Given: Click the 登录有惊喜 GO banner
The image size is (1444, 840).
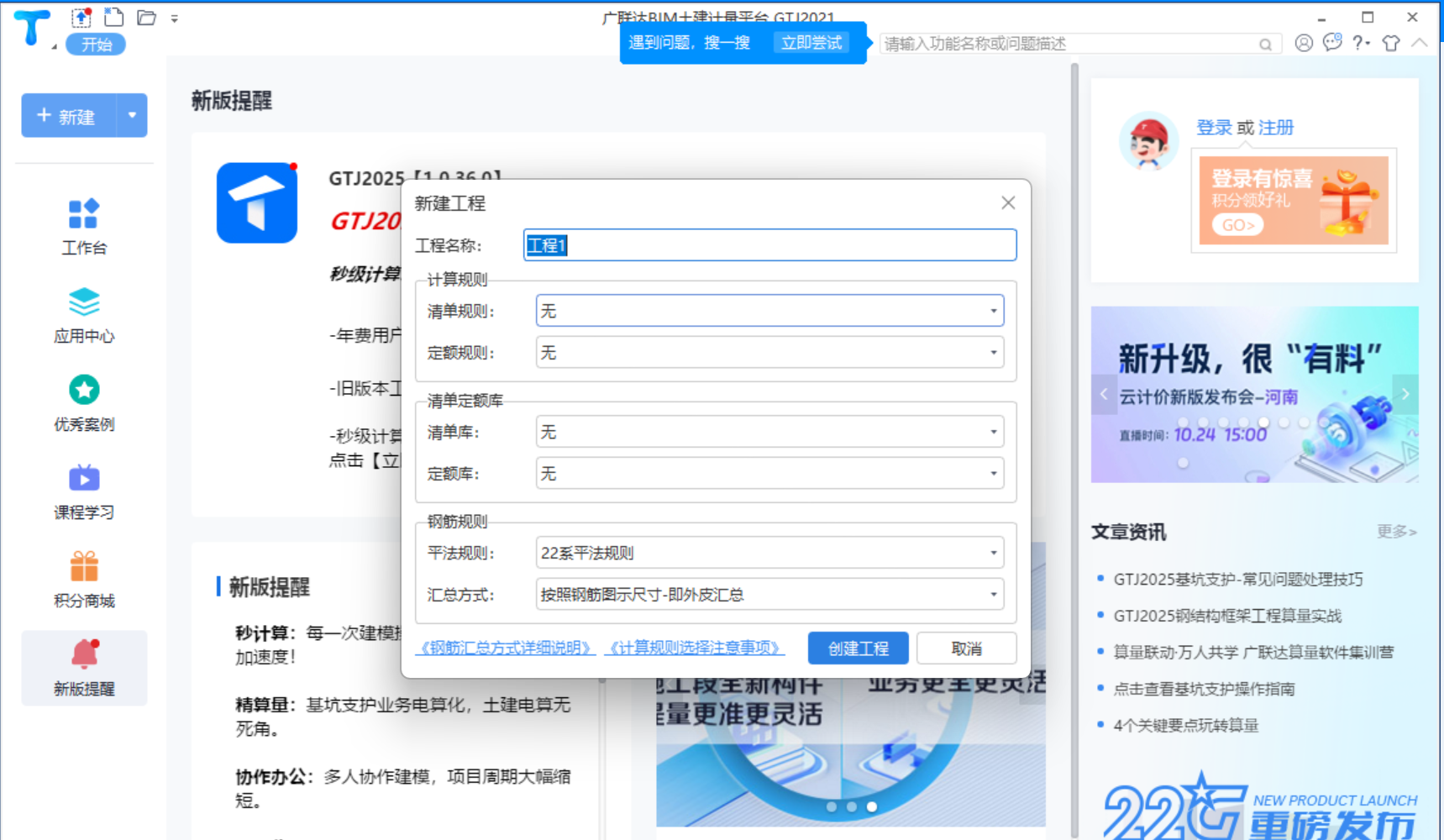Looking at the screenshot, I should coord(1294,200).
